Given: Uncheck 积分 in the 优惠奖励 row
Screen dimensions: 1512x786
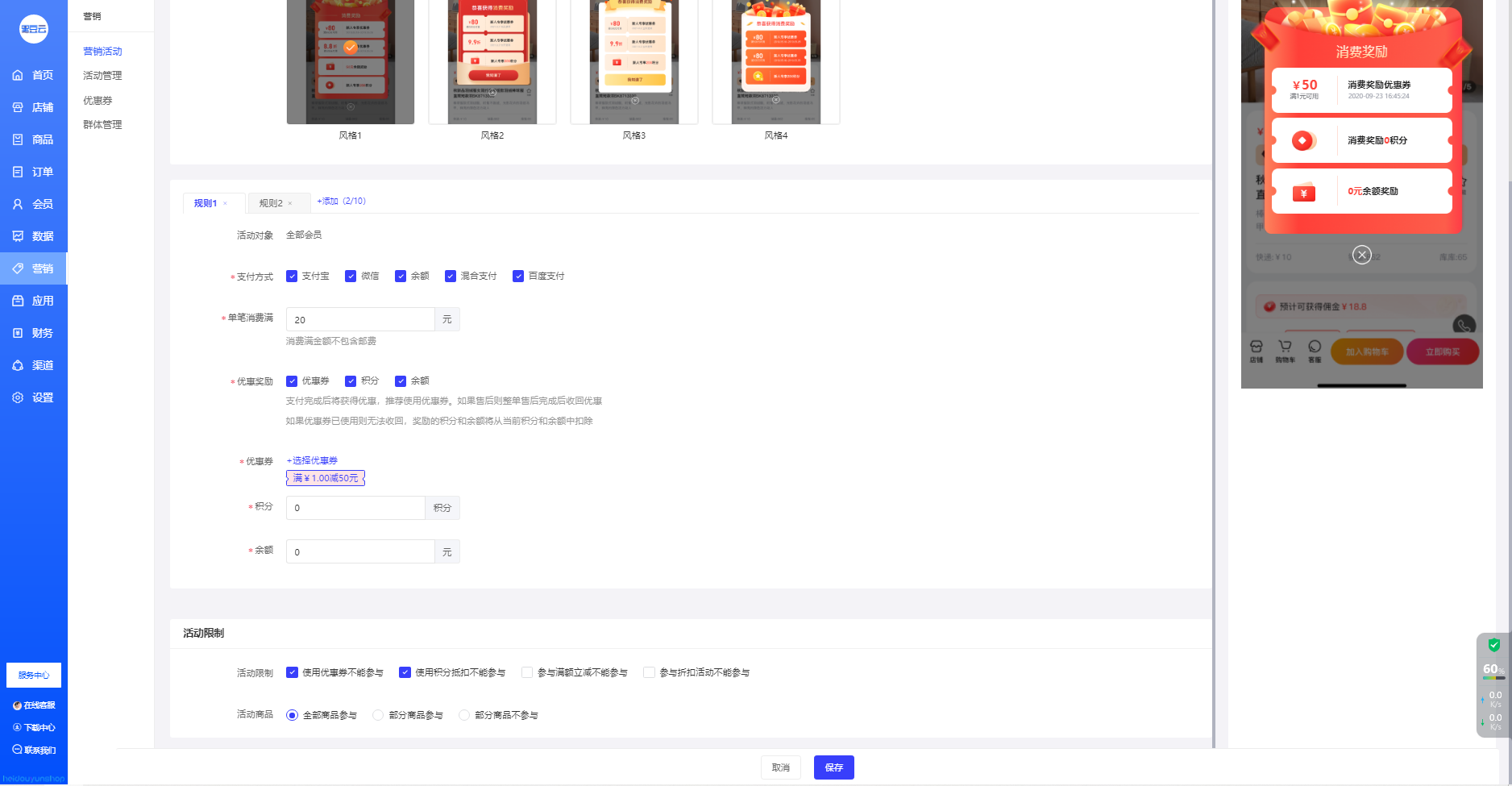Looking at the screenshot, I should point(351,381).
